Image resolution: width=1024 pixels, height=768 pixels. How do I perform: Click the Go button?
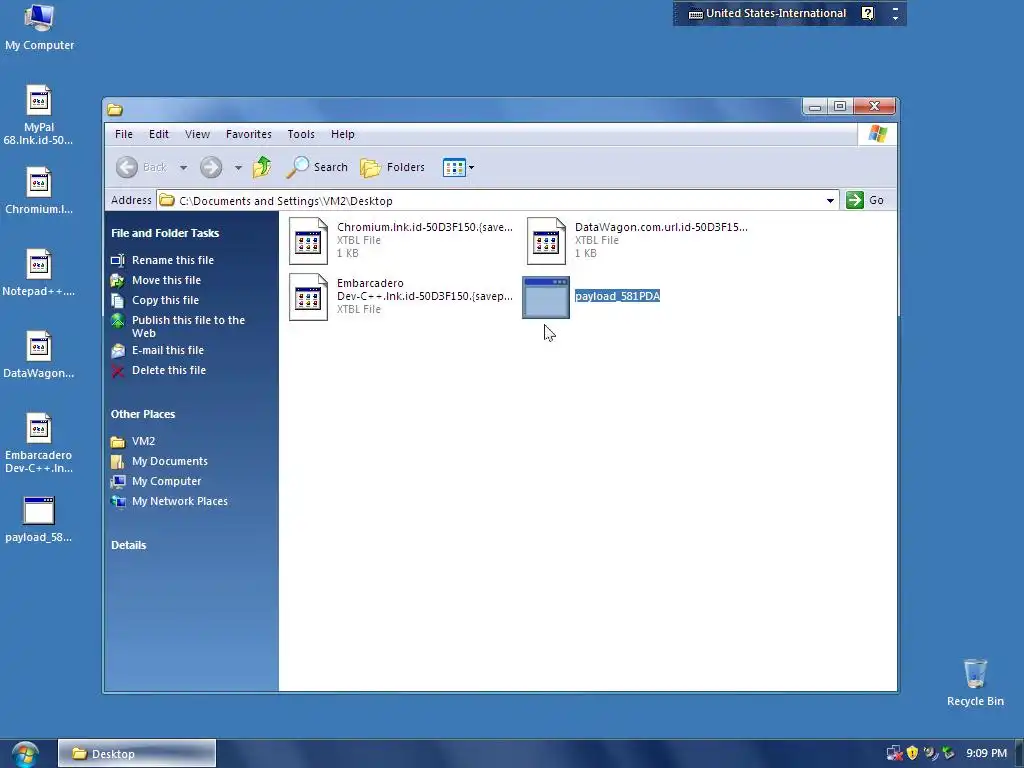point(865,200)
